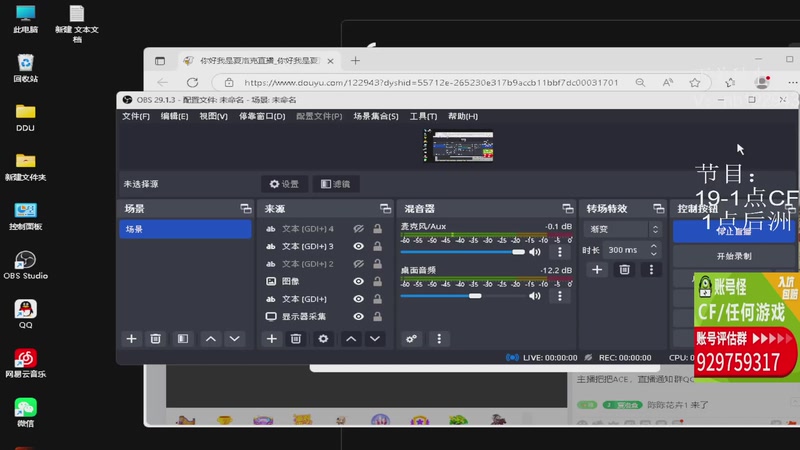Screen dimensions: 800x450
Task: Open the 渐变 transition dropdown
Action: pyautogui.click(x=623, y=229)
